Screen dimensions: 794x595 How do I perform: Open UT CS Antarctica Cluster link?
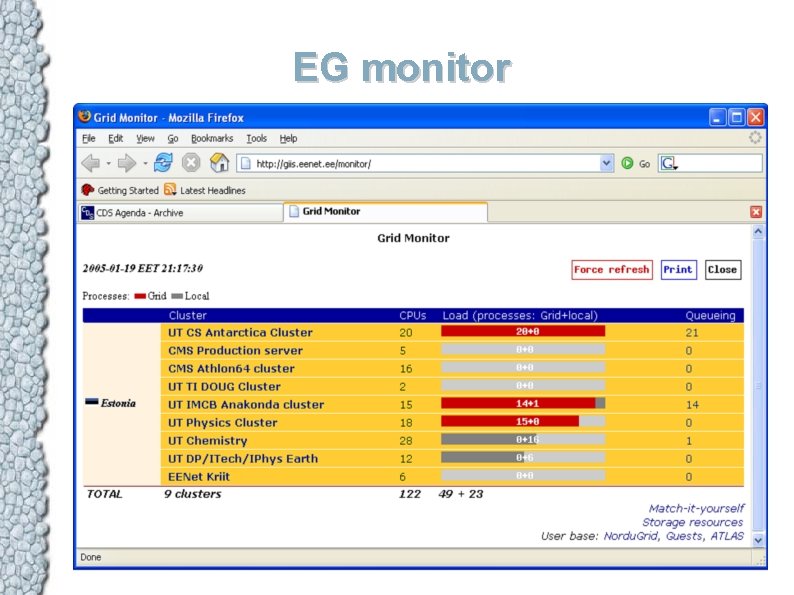pyautogui.click(x=240, y=332)
